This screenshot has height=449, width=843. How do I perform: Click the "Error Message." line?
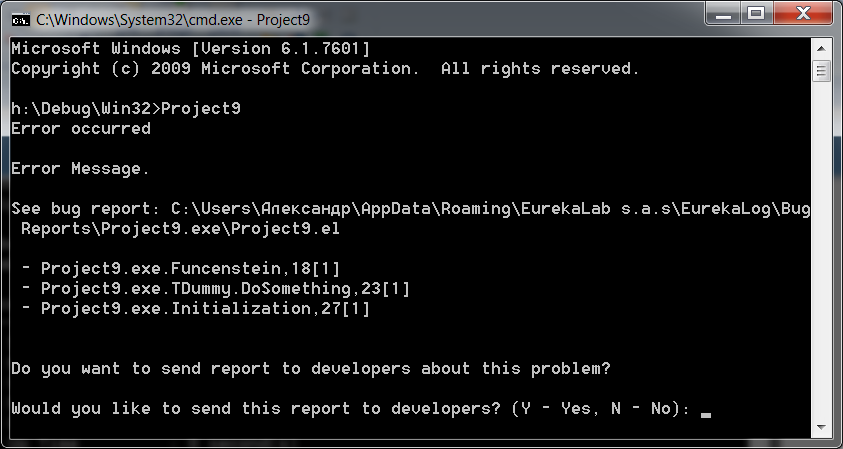pos(80,169)
